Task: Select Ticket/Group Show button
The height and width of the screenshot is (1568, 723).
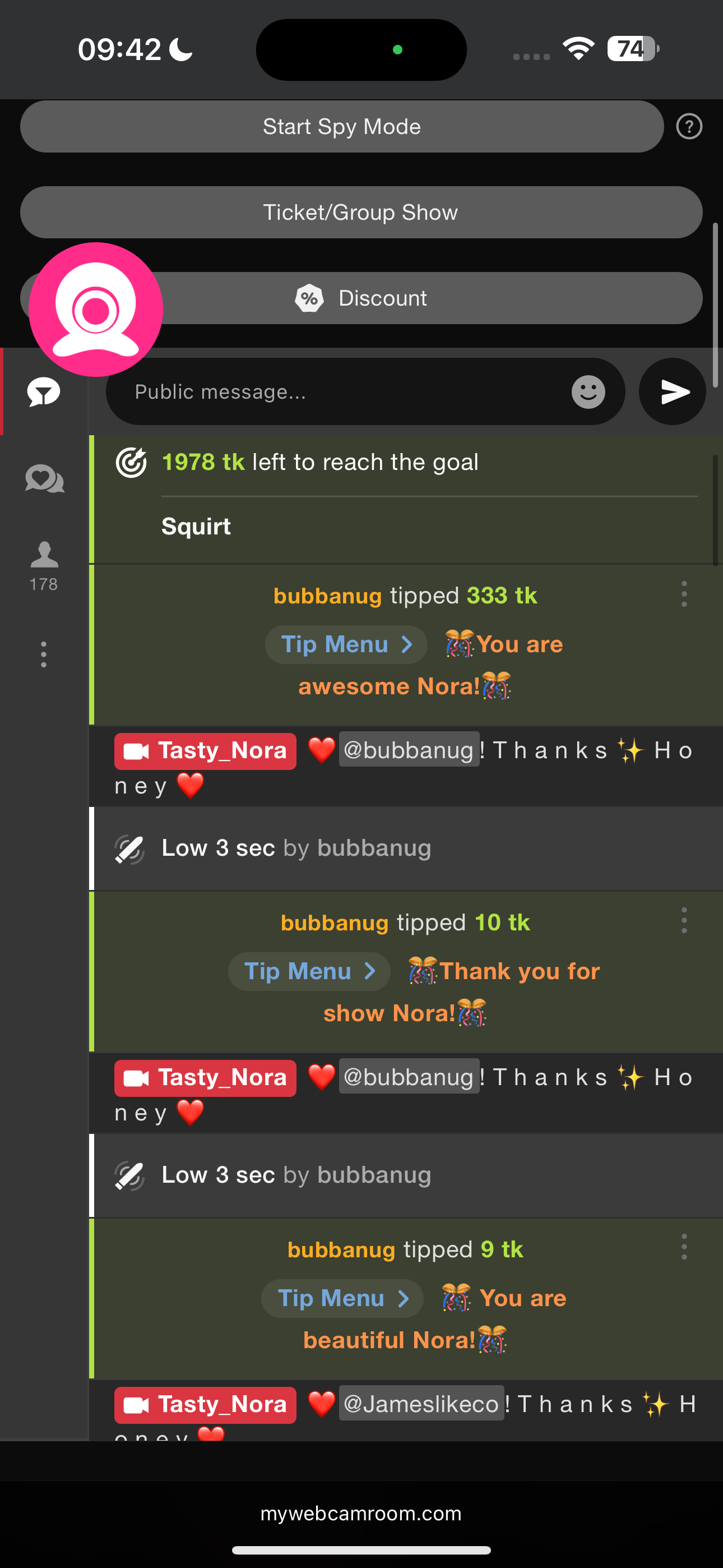Action: point(361,213)
